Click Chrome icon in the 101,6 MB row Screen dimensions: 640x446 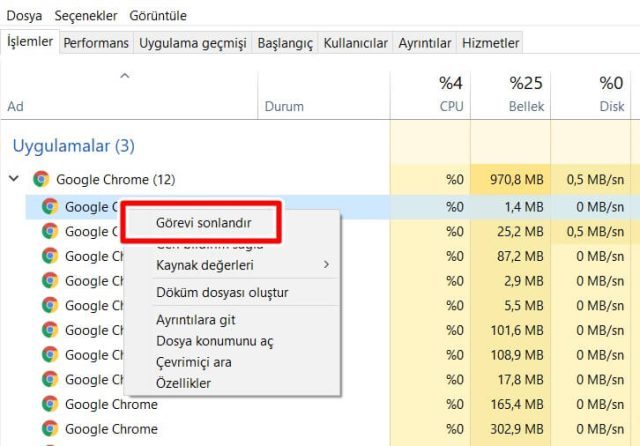coord(50,330)
